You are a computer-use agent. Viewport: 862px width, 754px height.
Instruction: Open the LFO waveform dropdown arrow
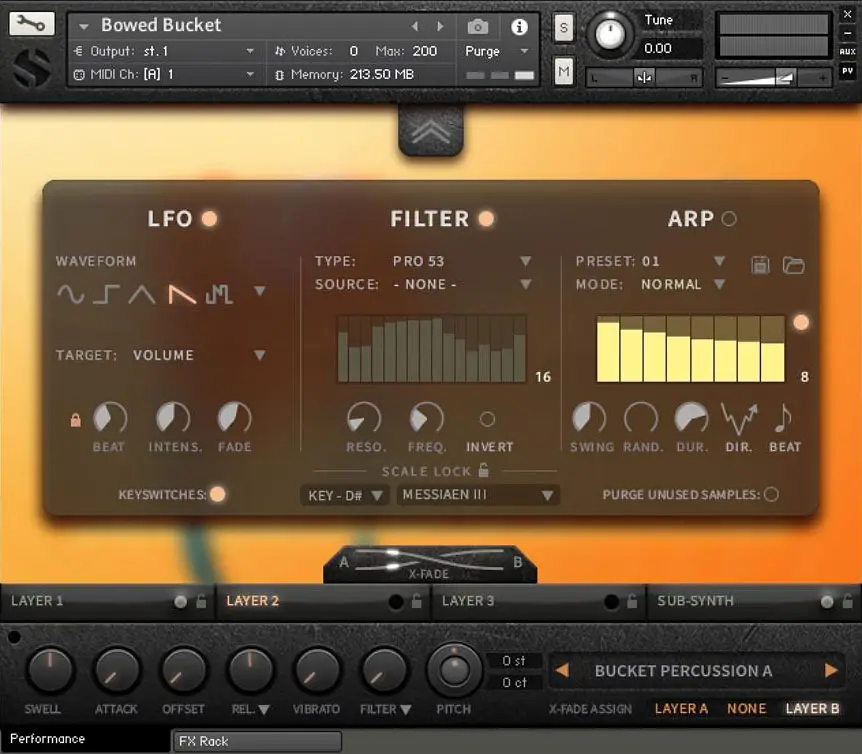(x=259, y=290)
